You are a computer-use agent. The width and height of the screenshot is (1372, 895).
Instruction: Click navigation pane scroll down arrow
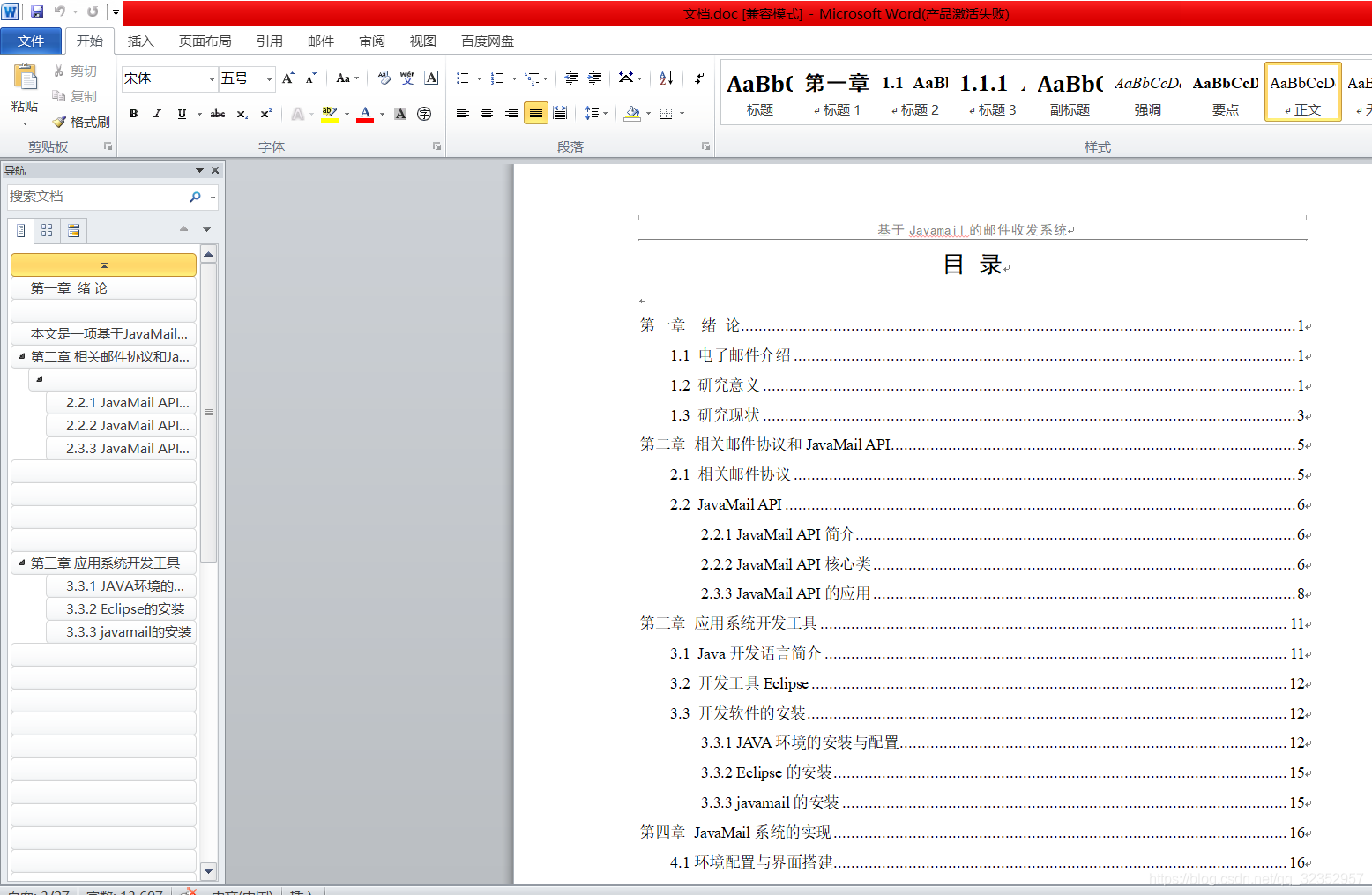click(208, 871)
